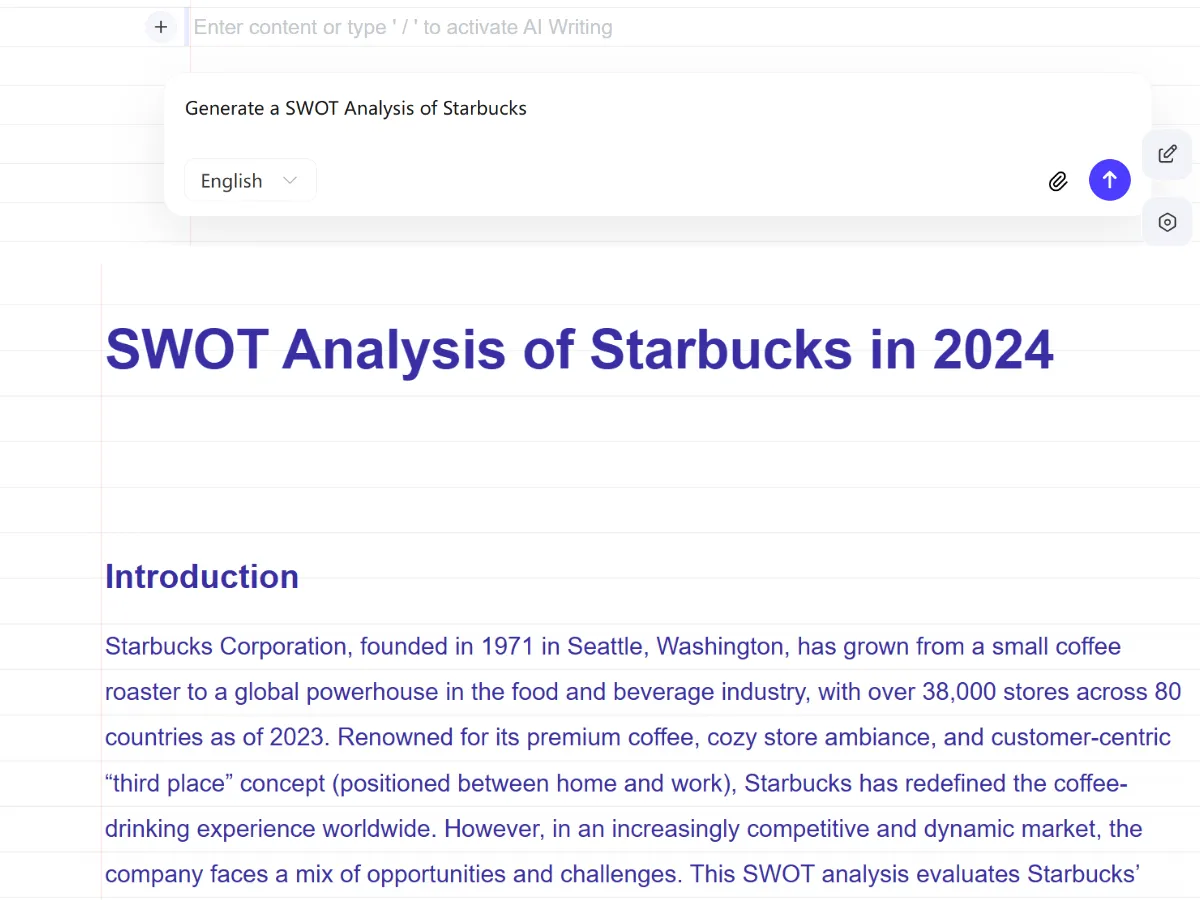
Task: Open the pencil edit icon on right
Action: pos(1167,154)
